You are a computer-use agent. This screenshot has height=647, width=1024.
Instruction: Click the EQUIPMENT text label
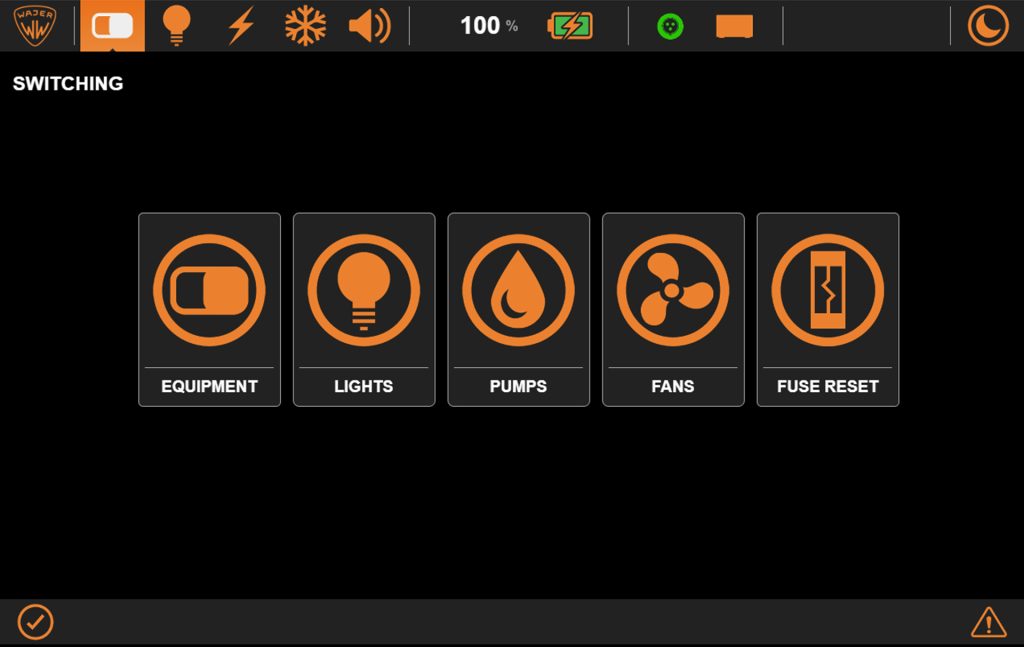tap(209, 386)
